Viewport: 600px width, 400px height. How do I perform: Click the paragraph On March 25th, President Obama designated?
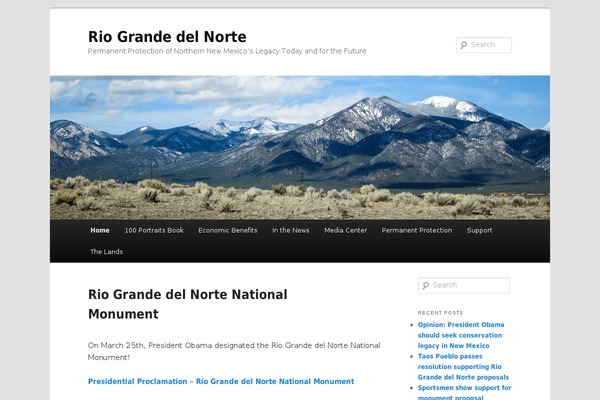click(234, 351)
